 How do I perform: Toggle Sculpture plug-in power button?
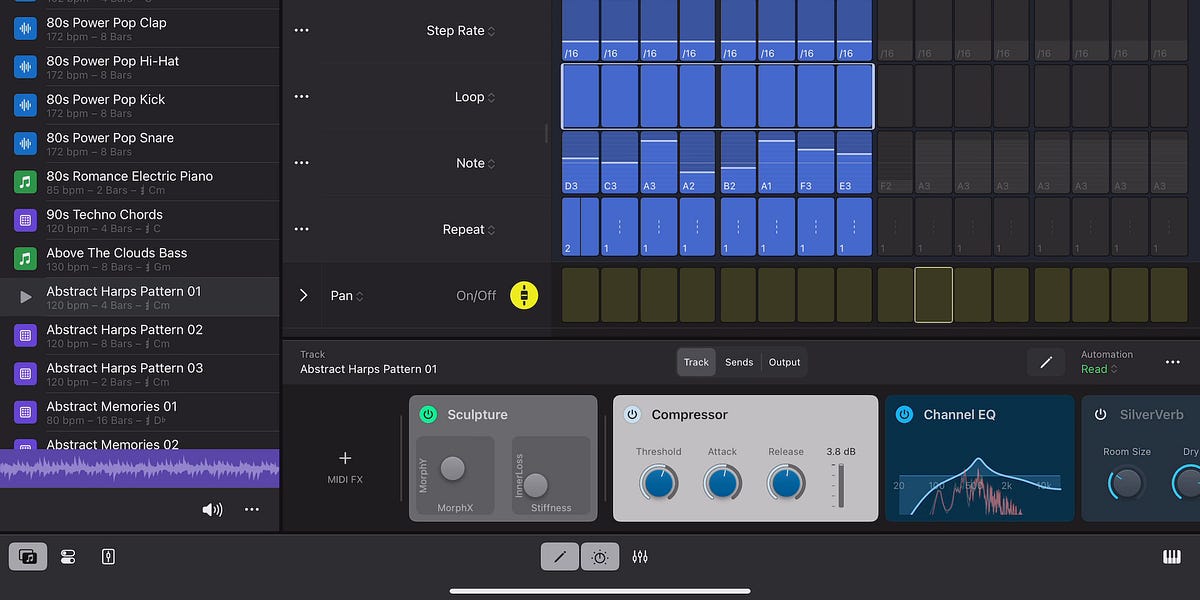point(428,414)
